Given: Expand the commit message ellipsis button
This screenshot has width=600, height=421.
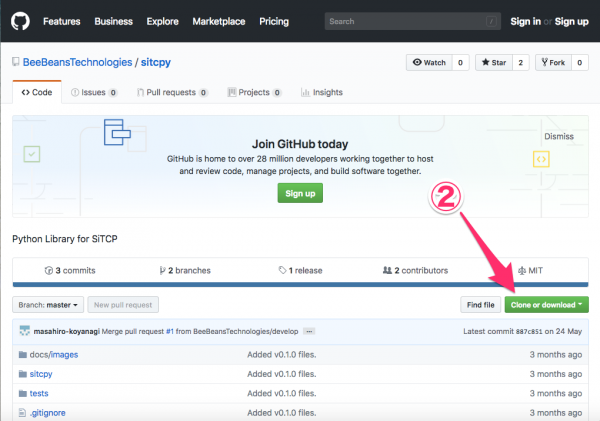Looking at the screenshot, I should (x=309, y=331).
